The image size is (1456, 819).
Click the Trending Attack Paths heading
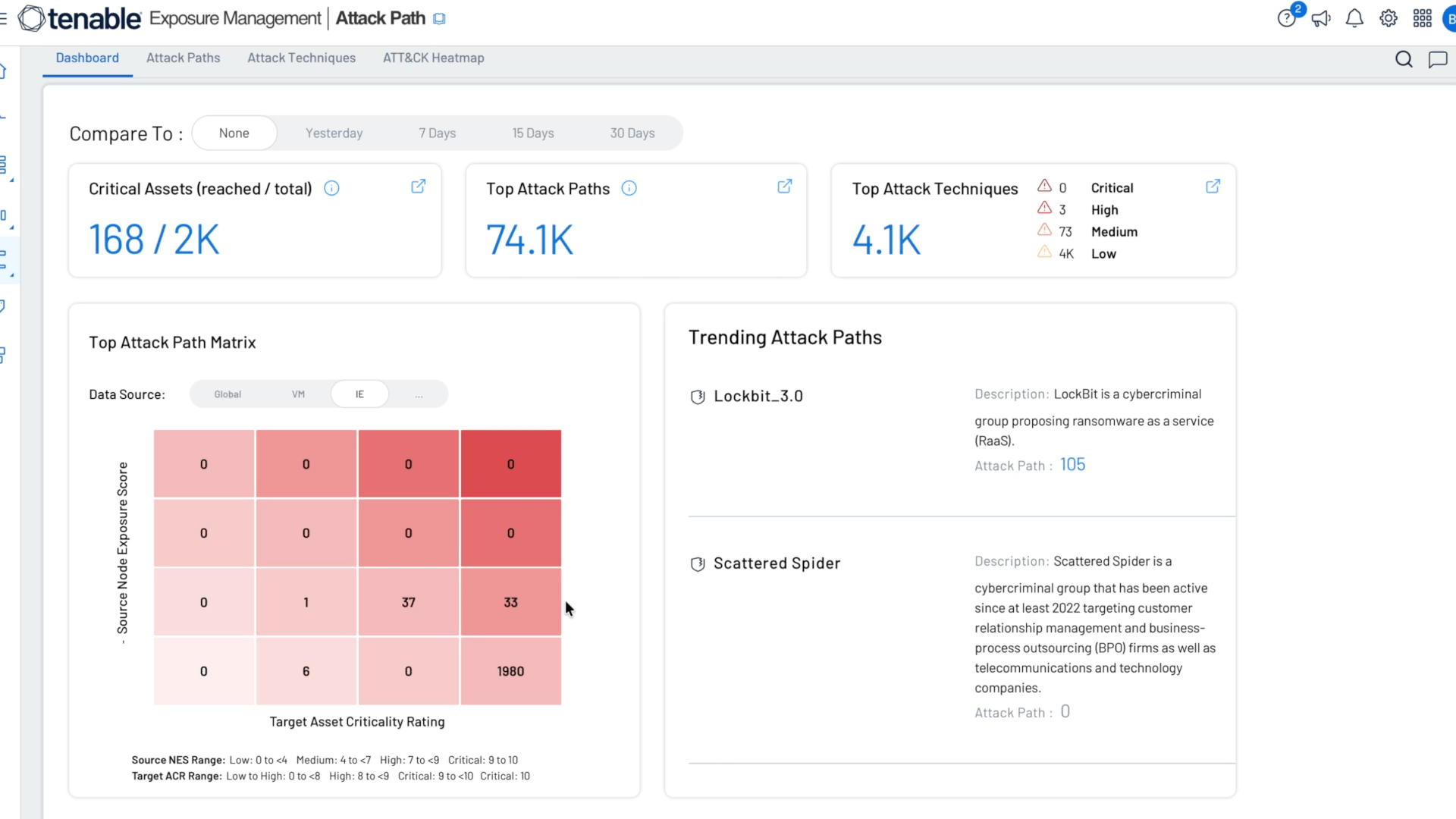click(x=786, y=337)
